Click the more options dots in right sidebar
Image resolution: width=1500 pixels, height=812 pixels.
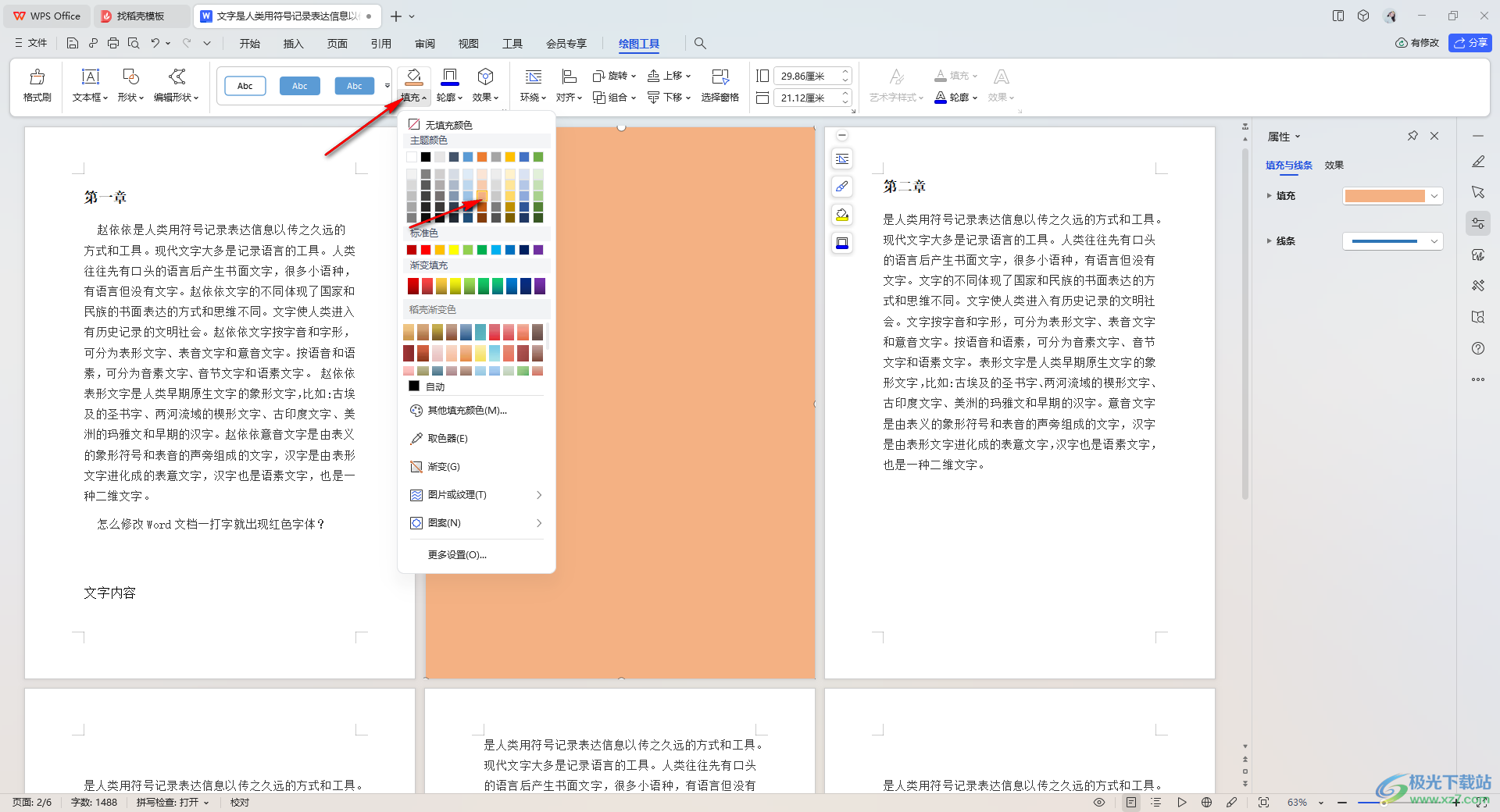pos(1478,379)
